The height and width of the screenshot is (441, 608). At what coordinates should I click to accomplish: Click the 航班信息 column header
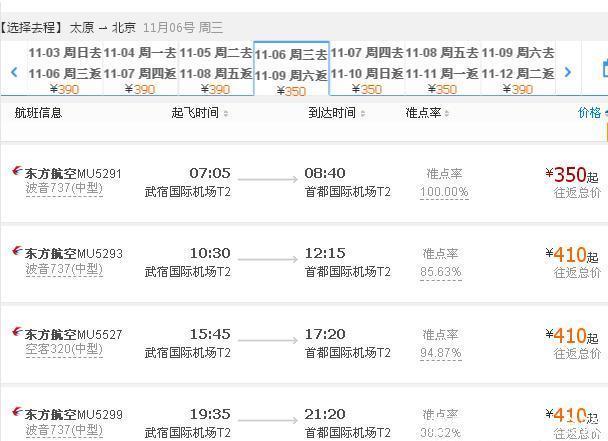coord(38,113)
